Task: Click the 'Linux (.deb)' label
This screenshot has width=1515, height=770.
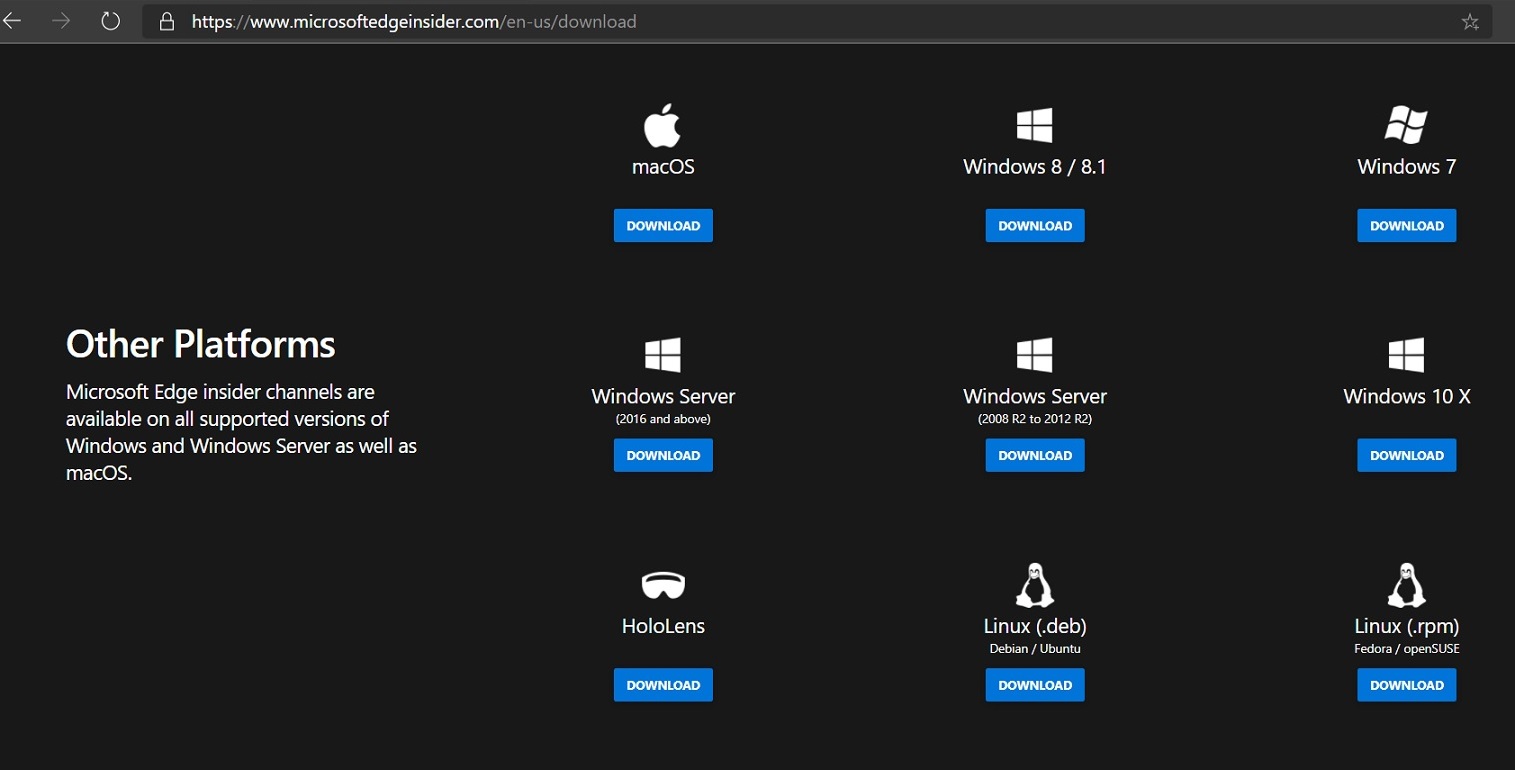Action: coord(1035,626)
